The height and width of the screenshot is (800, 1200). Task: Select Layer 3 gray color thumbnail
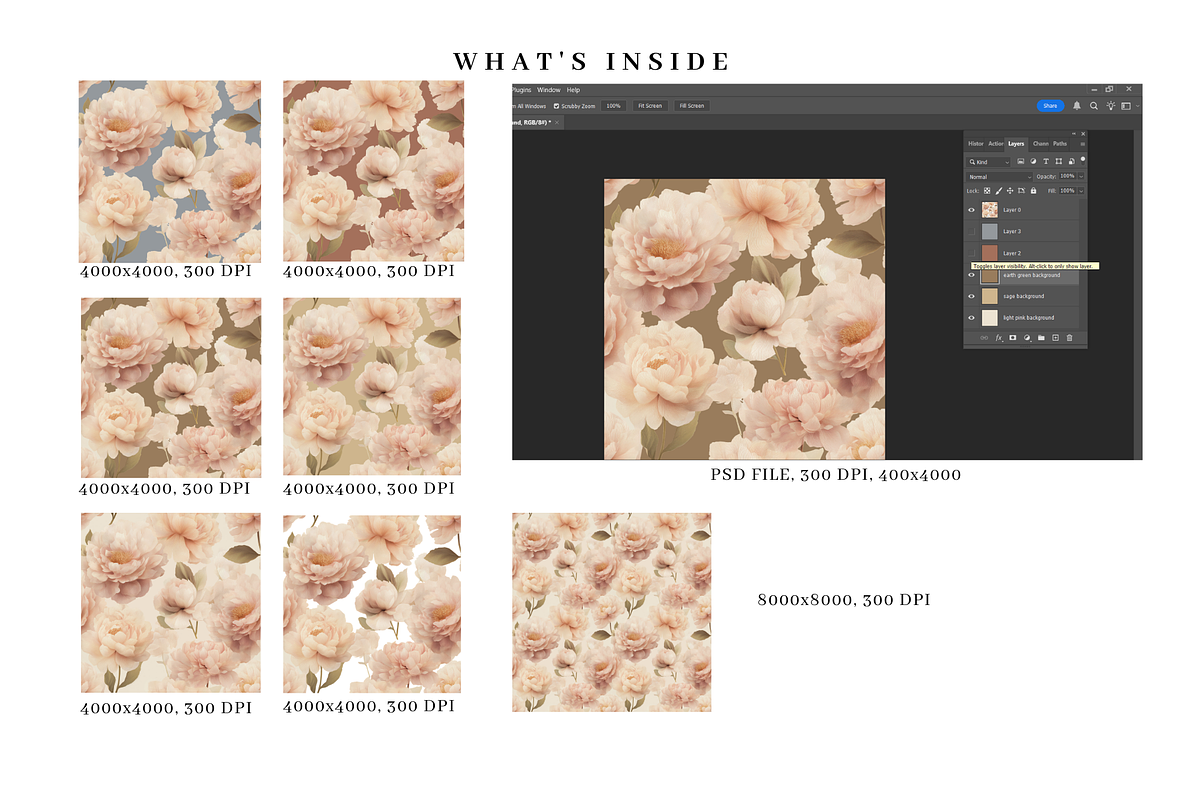(990, 231)
